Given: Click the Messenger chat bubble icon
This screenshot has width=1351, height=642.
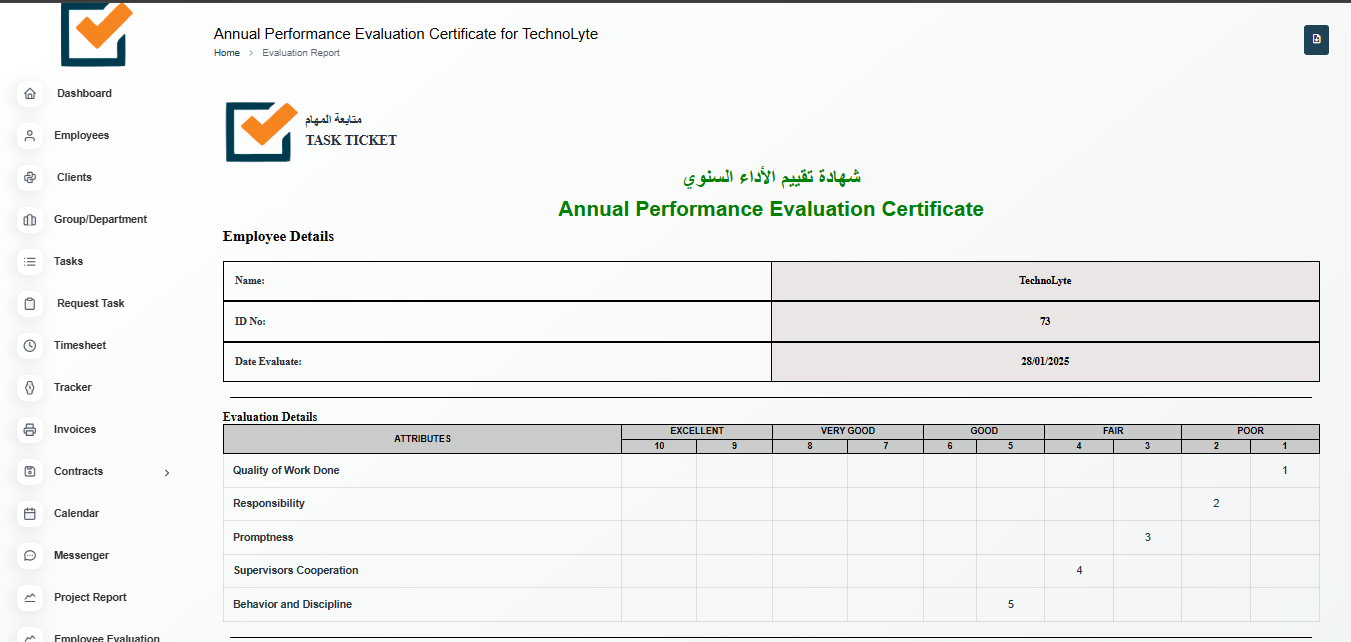Looking at the screenshot, I should (30, 556).
